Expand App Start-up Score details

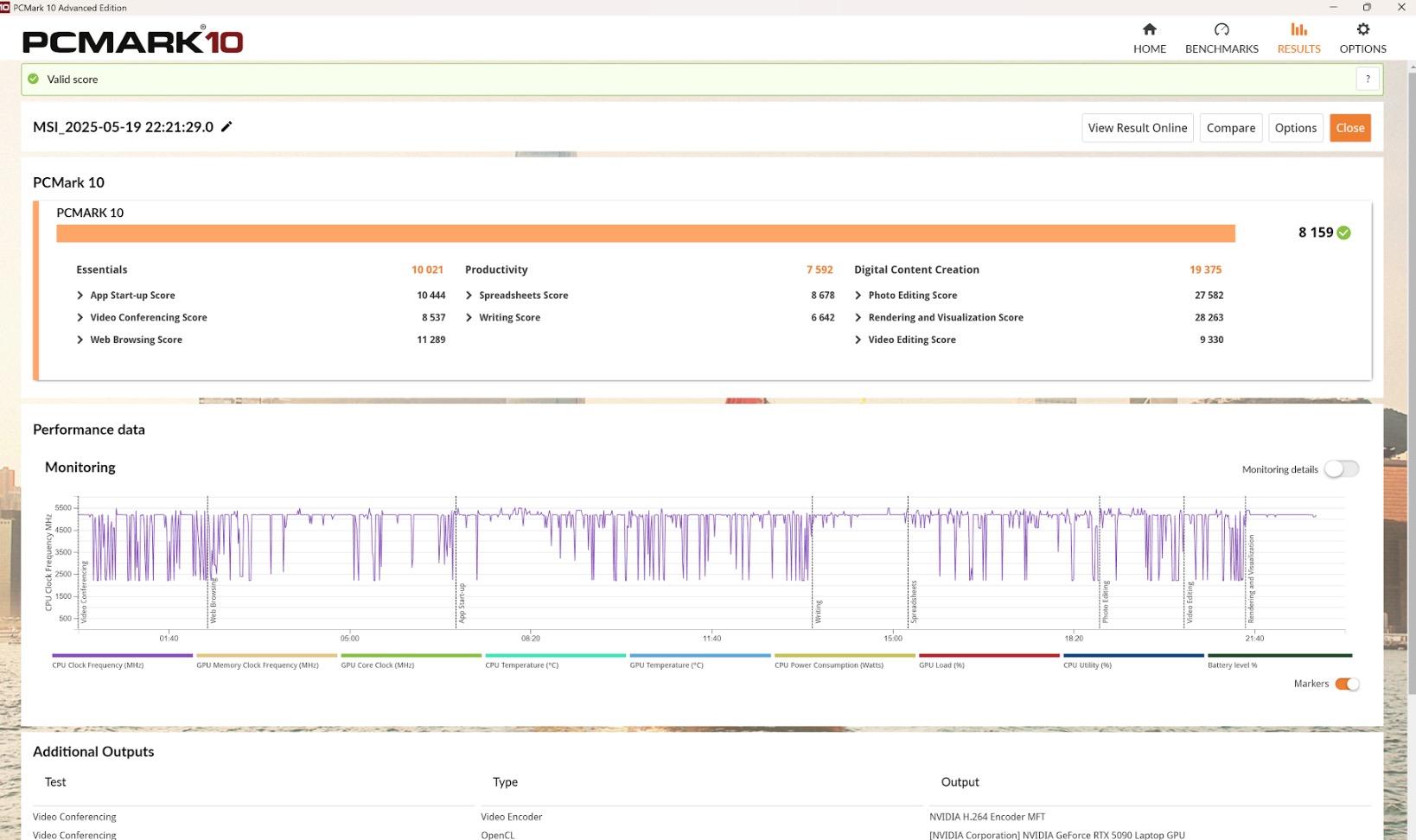click(80, 296)
